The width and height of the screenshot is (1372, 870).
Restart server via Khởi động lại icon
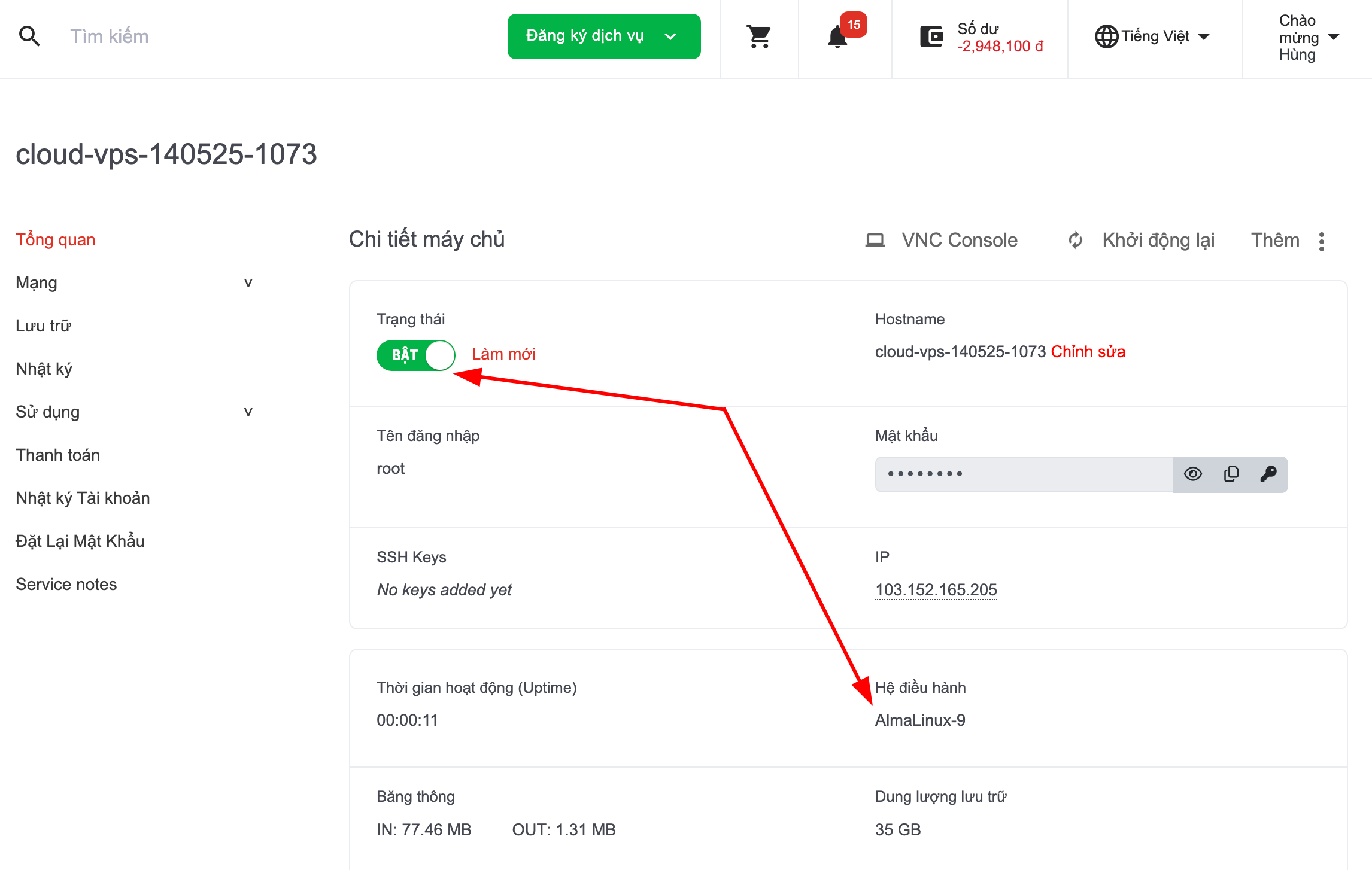[1074, 240]
